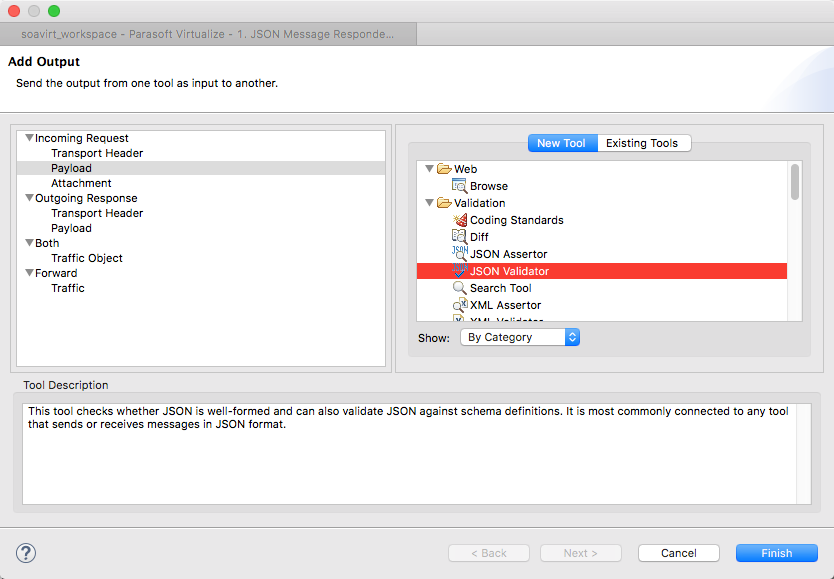Viewport: 834px width, 579px height.
Task: Click the yellow minimize window button
Action: tap(34, 11)
